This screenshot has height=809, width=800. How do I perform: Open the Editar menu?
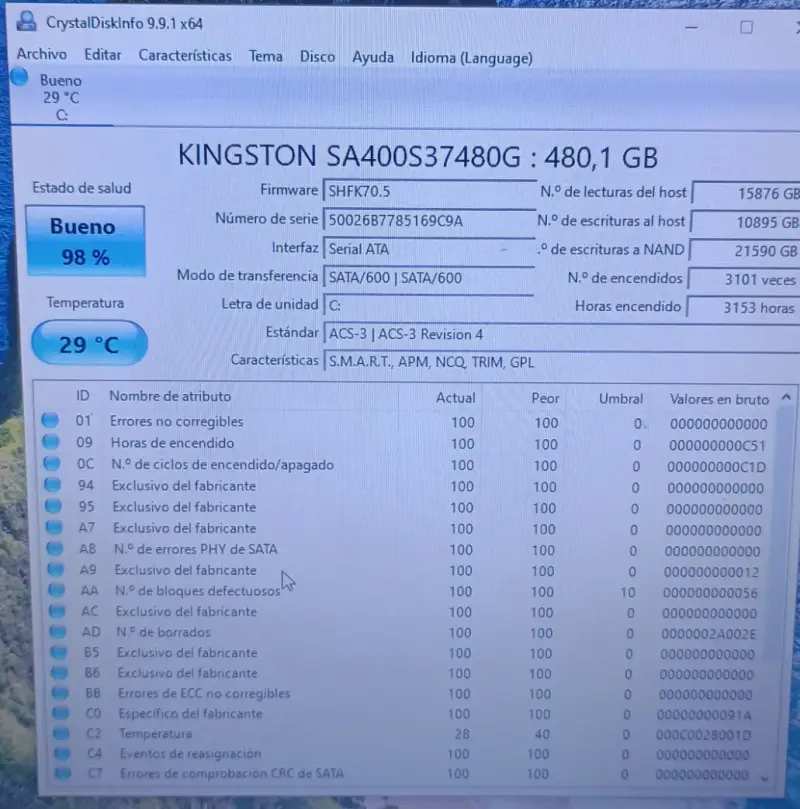pyautogui.click(x=103, y=55)
